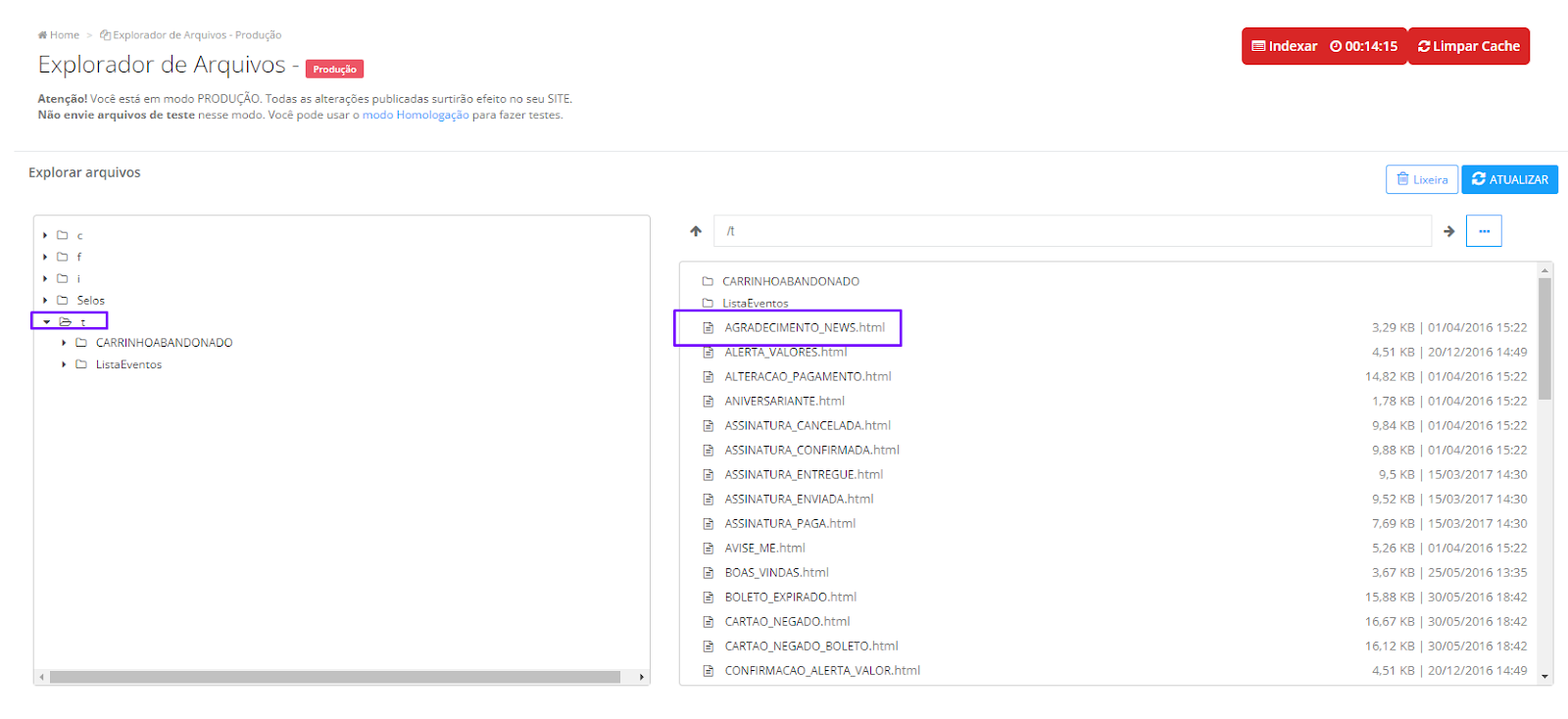The width and height of the screenshot is (1568, 719).
Task: Select file name CARTAO_NEGADO.html
Action: coord(787,621)
